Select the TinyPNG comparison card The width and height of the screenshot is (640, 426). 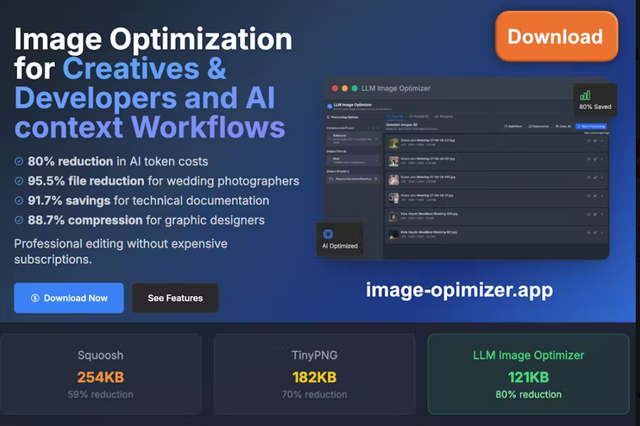click(314, 374)
